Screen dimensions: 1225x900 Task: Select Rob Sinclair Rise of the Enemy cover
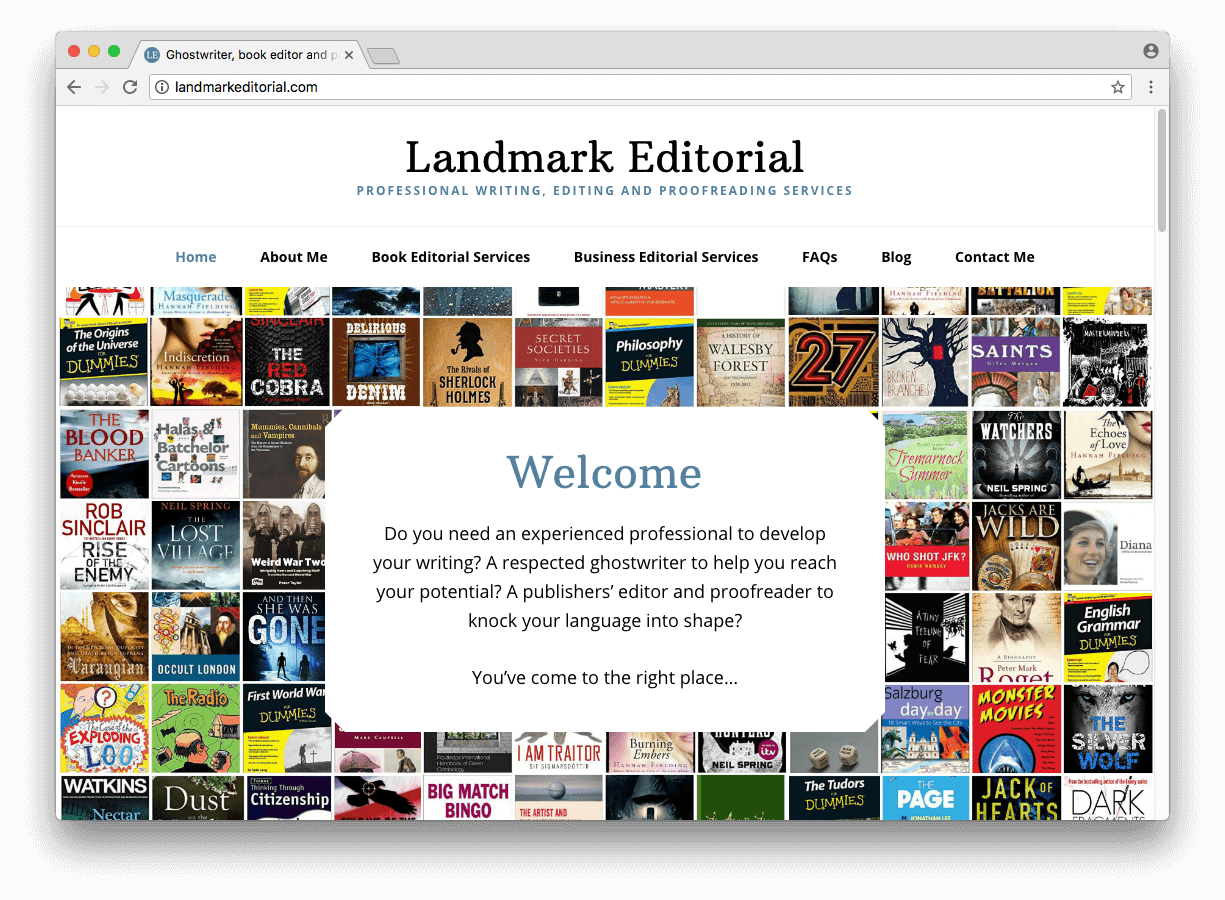click(x=105, y=546)
